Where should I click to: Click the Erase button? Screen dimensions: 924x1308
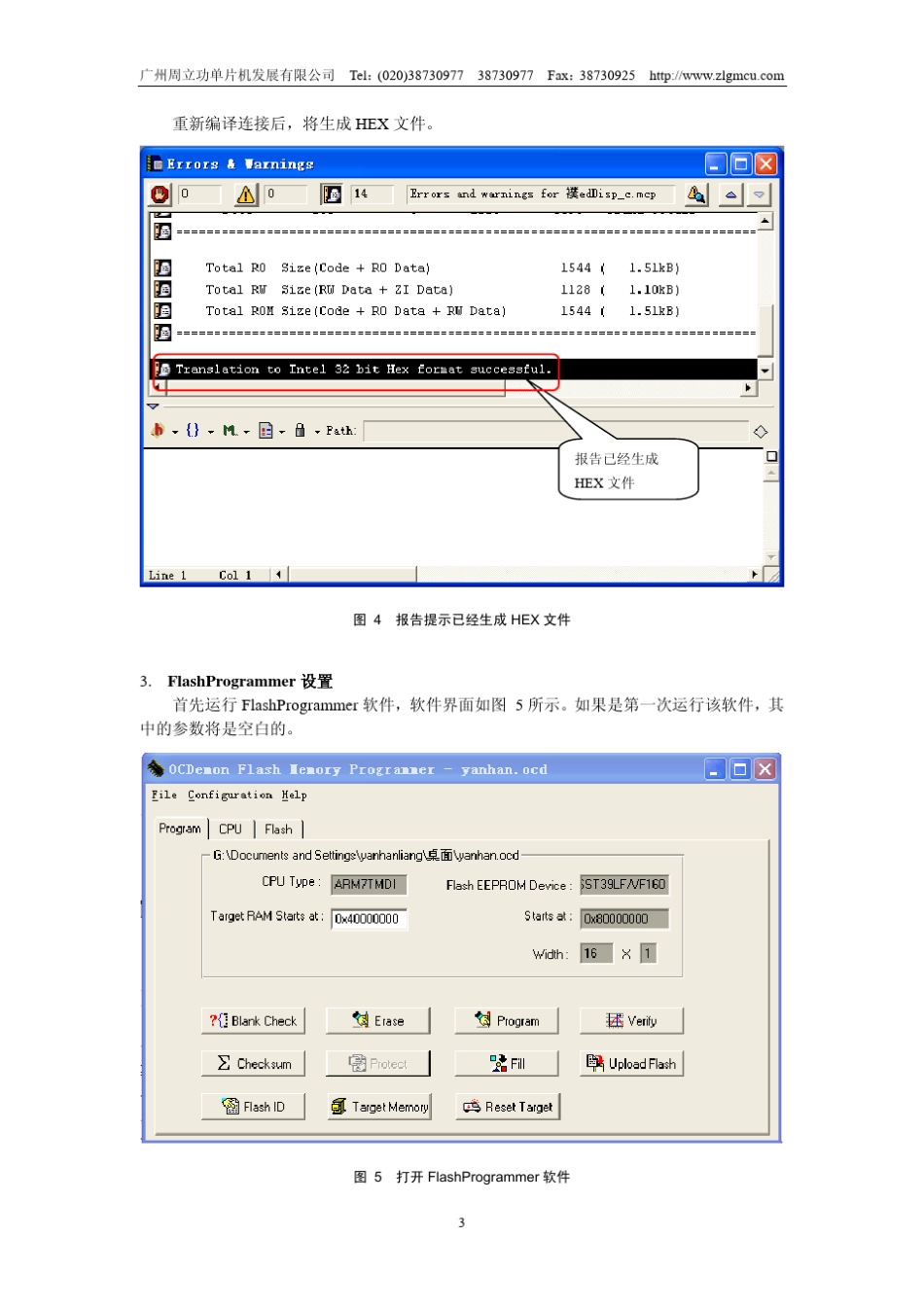pyautogui.click(x=377, y=1021)
